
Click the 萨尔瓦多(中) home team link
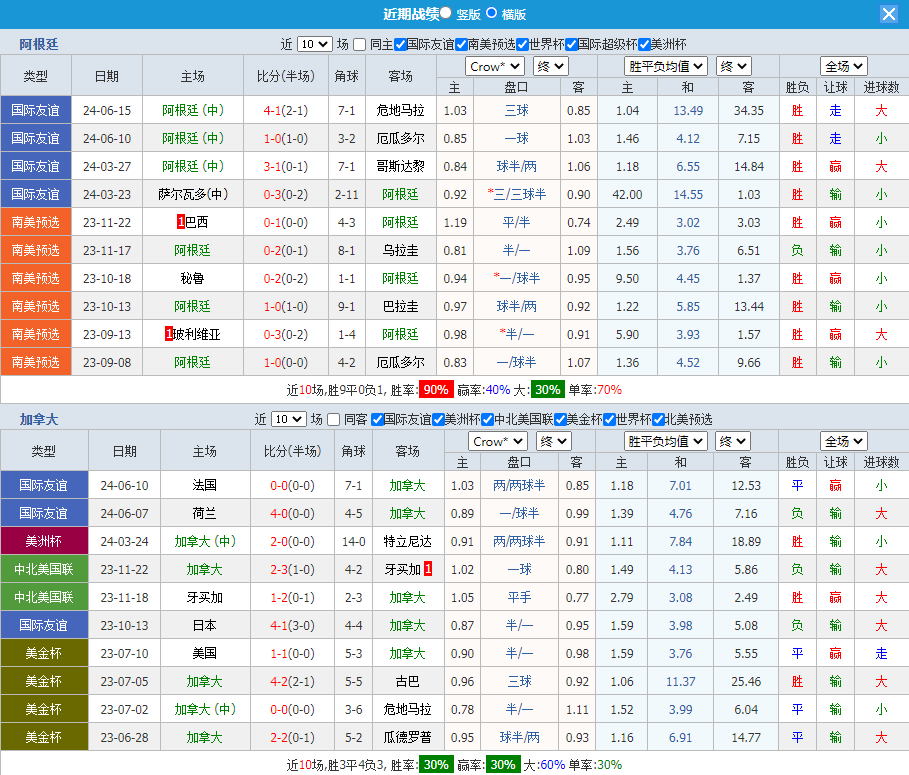click(x=193, y=194)
